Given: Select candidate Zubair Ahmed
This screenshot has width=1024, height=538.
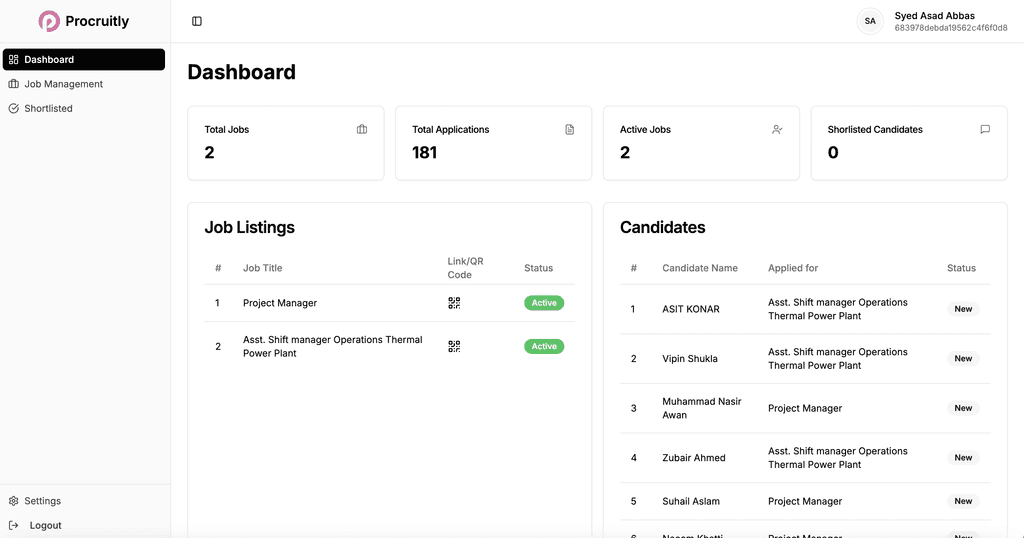Looking at the screenshot, I should point(694,458).
